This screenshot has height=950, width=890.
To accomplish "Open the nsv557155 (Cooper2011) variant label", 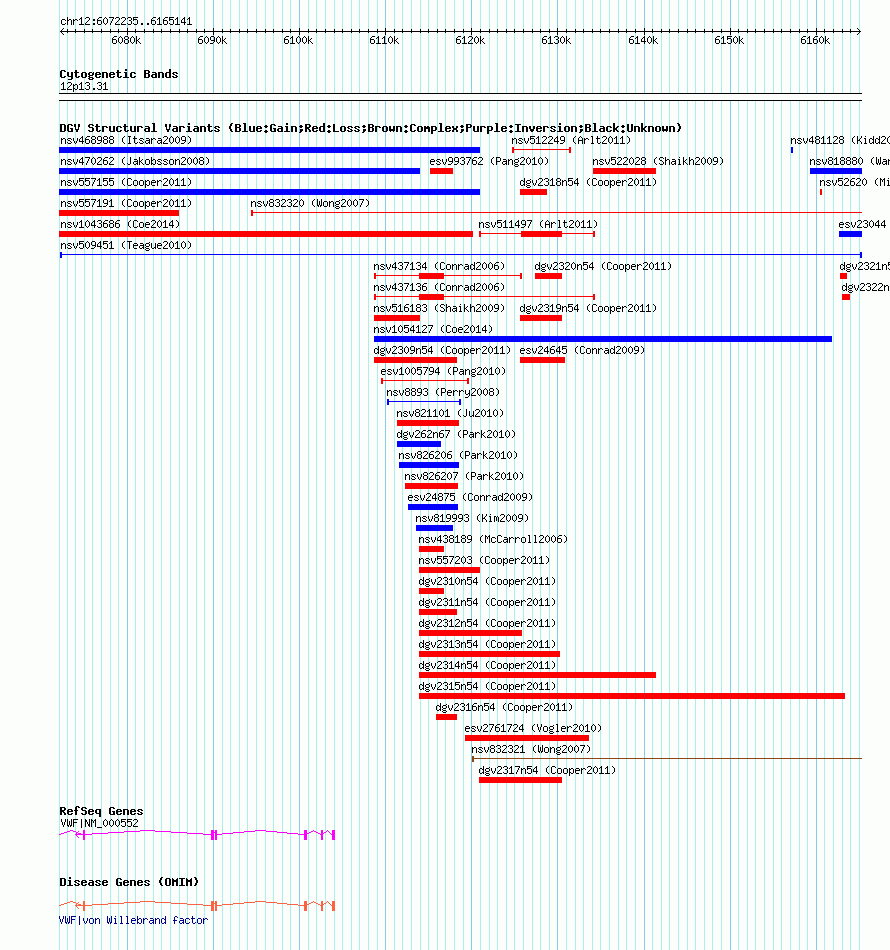I will pyautogui.click(x=126, y=182).
